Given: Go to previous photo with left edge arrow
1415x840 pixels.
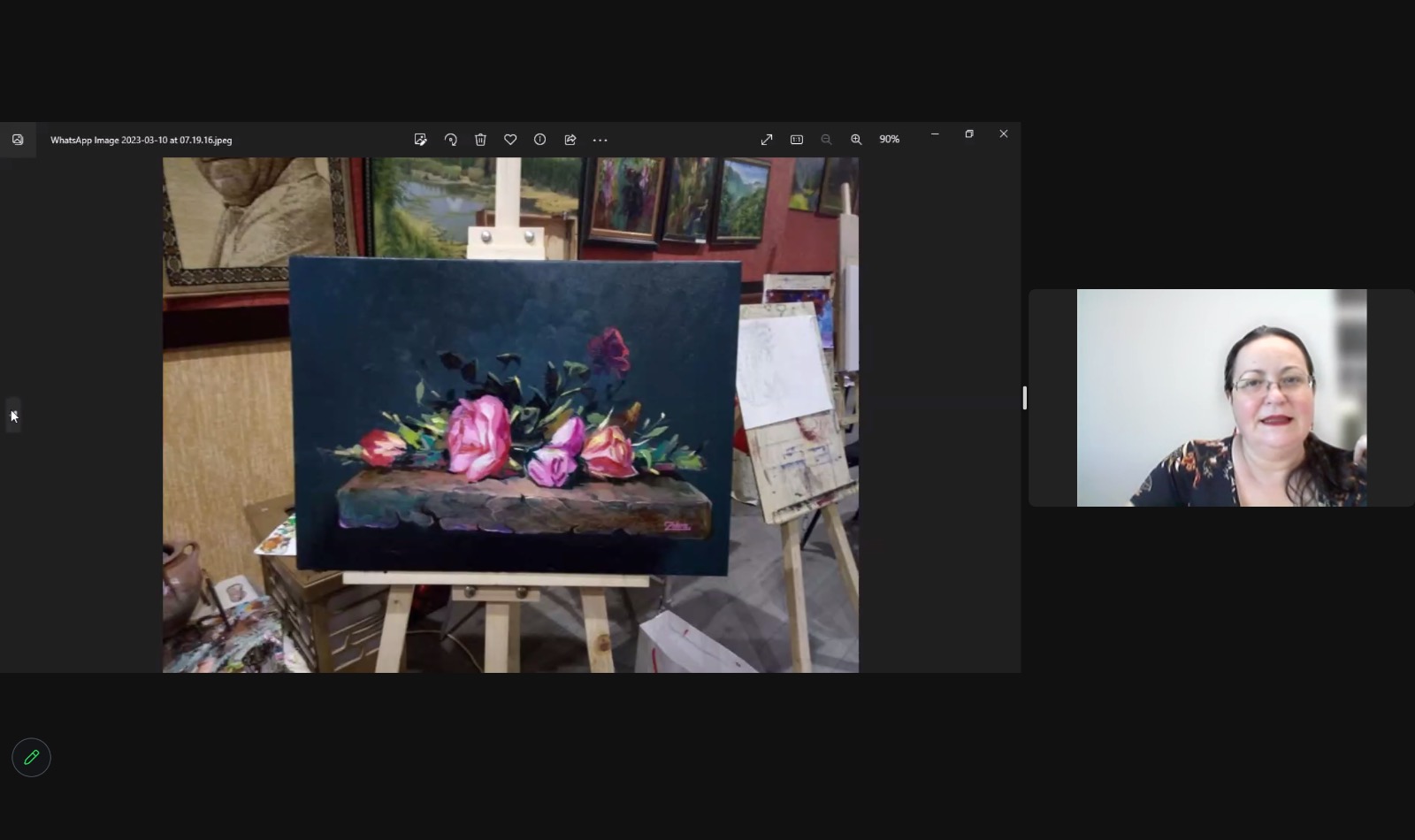Looking at the screenshot, I should tap(13, 415).
